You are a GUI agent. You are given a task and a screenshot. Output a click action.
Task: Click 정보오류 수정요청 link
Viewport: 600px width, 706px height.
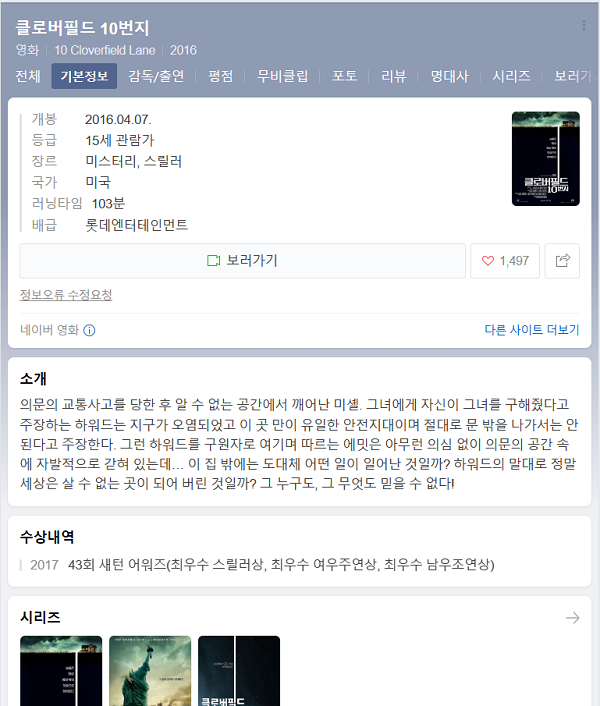point(66,295)
